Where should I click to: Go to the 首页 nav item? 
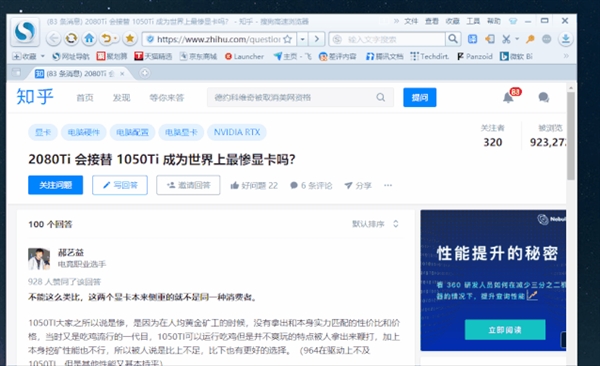[x=85, y=98]
